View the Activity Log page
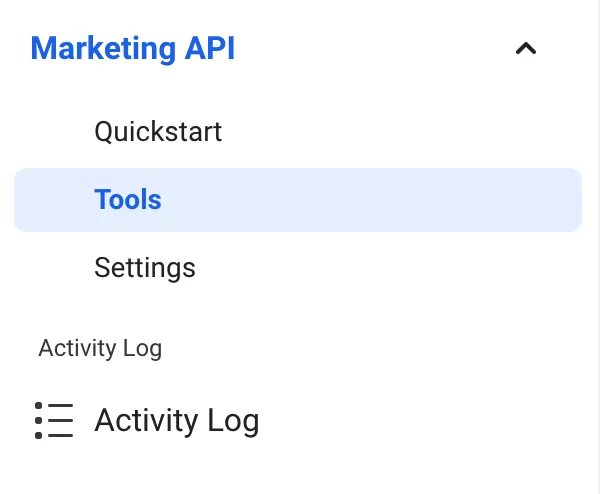 (177, 421)
